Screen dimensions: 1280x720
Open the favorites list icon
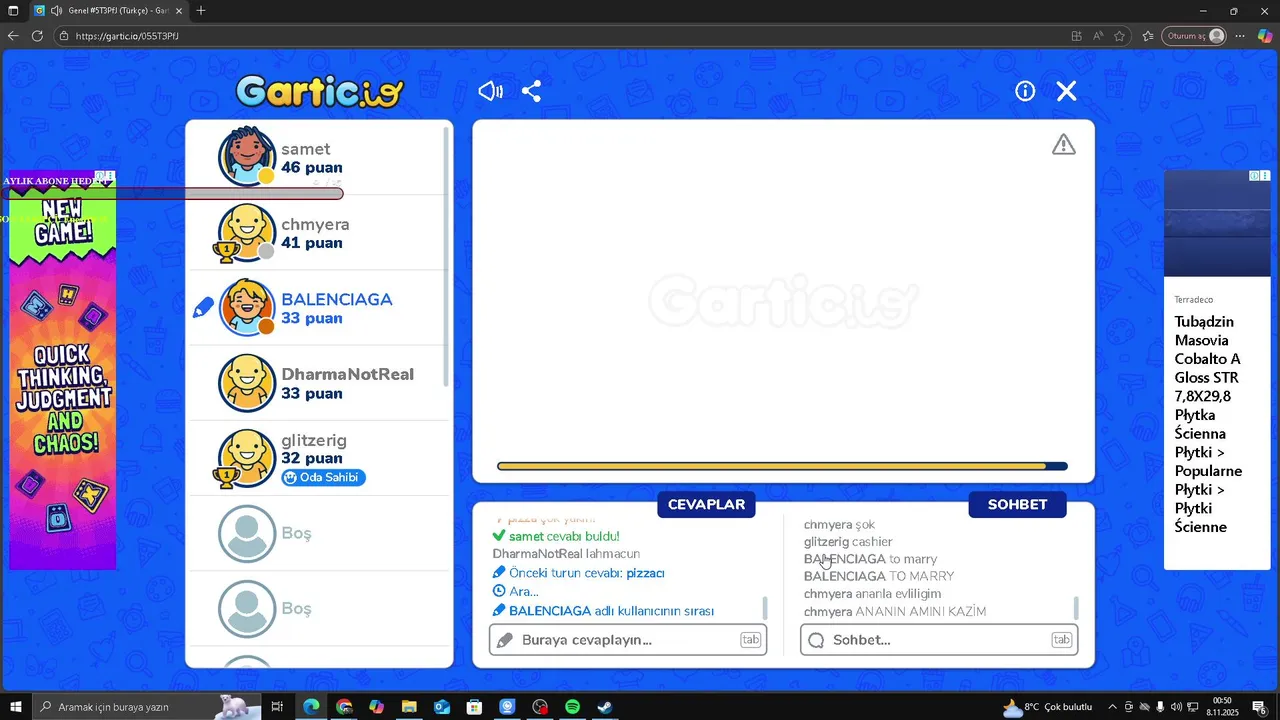(1148, 36)
